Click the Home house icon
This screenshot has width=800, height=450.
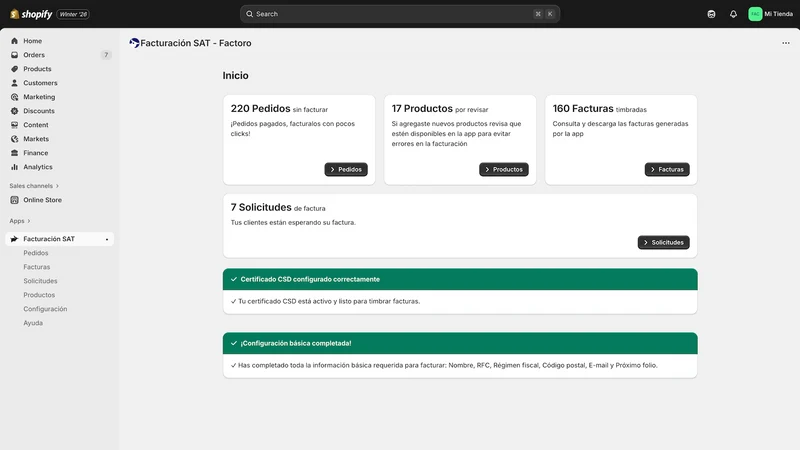(14, 41)
